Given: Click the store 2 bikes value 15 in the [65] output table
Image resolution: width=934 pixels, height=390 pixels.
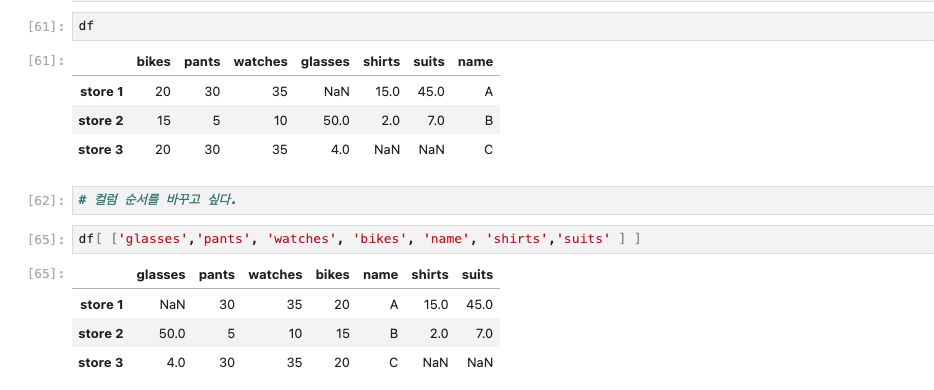Looking at the screenshot, I should pyautogui.click(x=343, y=334).
